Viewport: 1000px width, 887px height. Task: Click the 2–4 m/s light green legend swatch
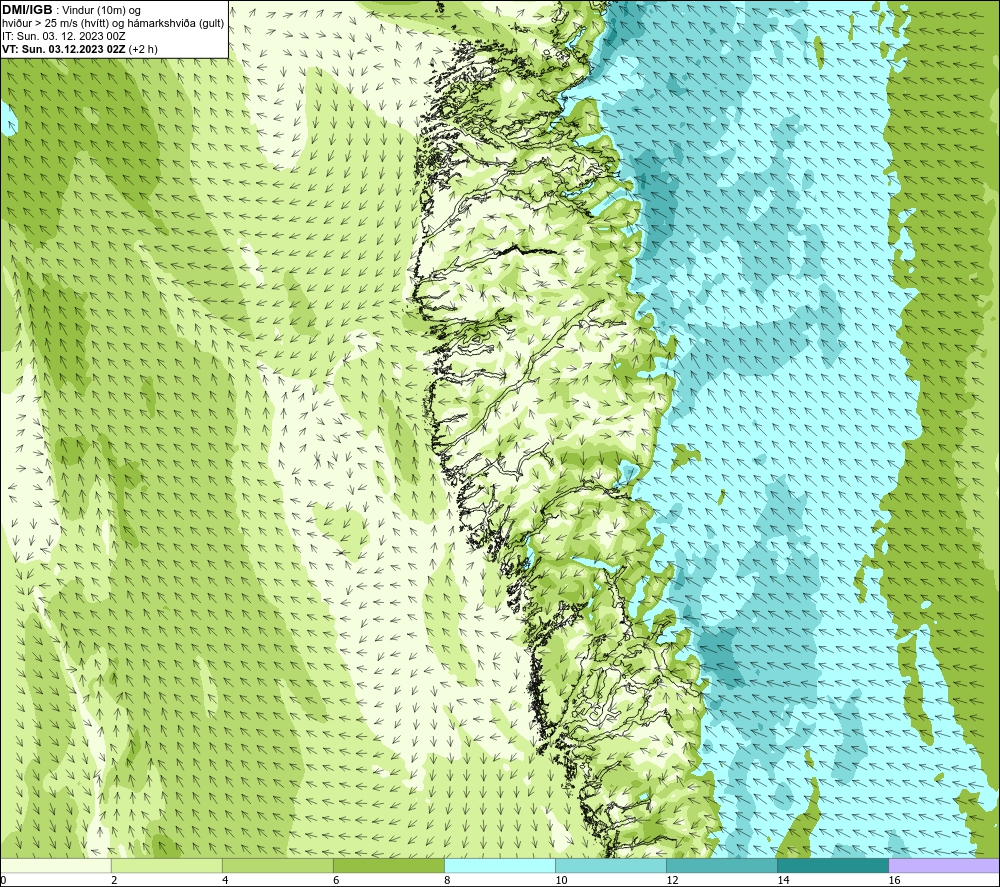click(166, 865)
